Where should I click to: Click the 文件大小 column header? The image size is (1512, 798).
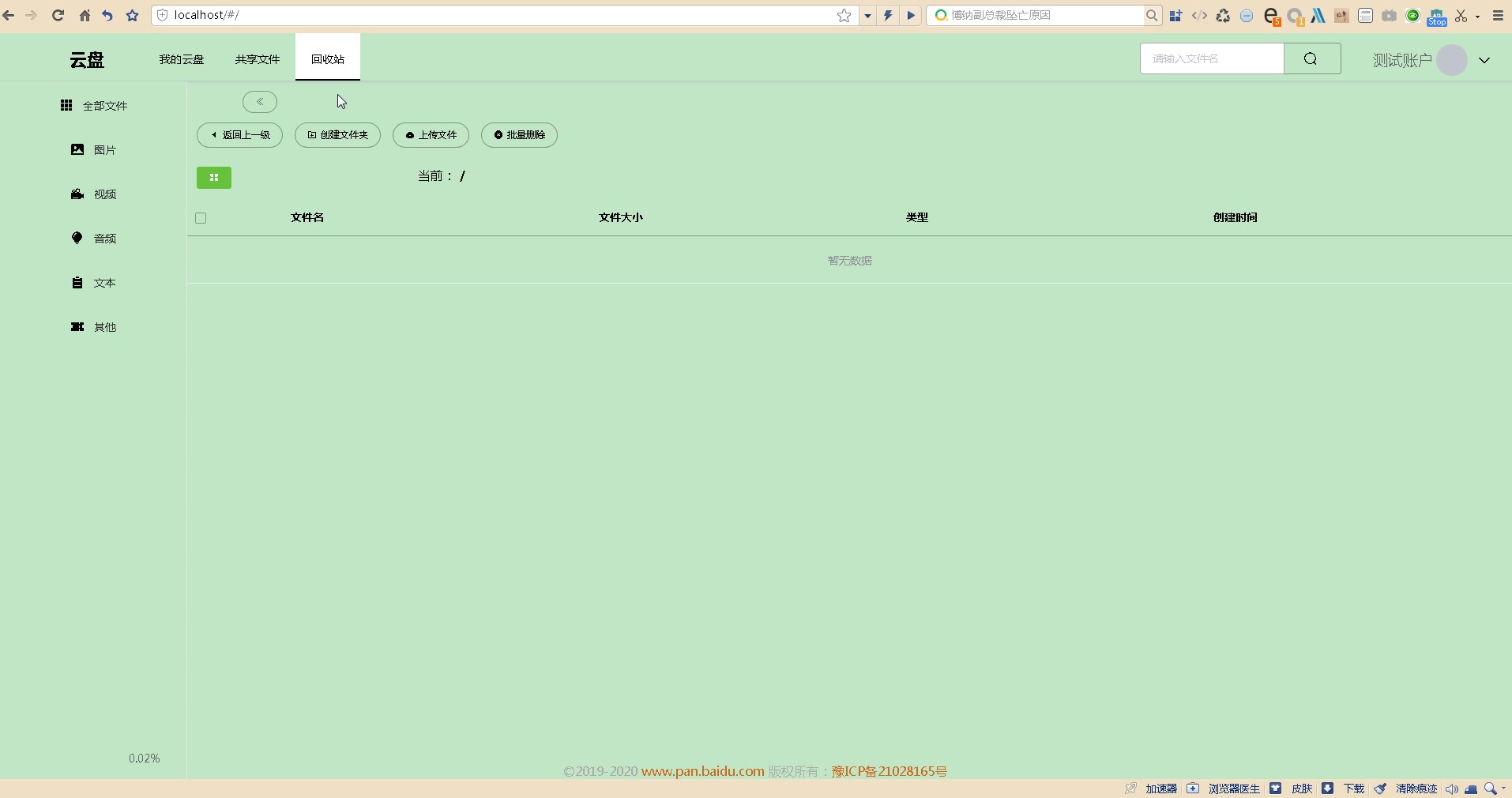[x=621, y=217]
